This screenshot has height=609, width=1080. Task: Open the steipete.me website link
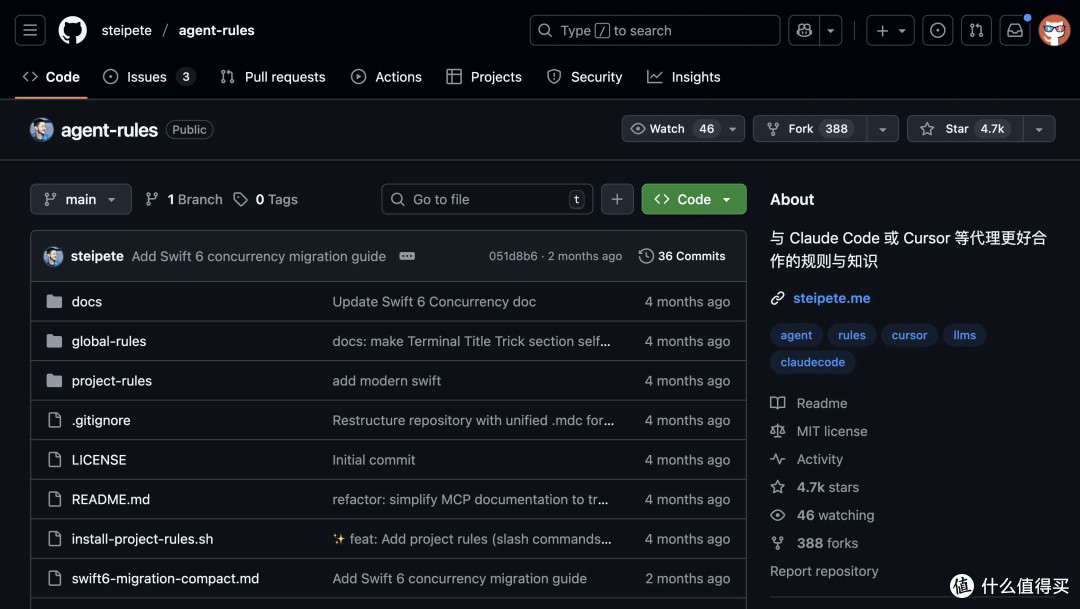coord(831,298)
